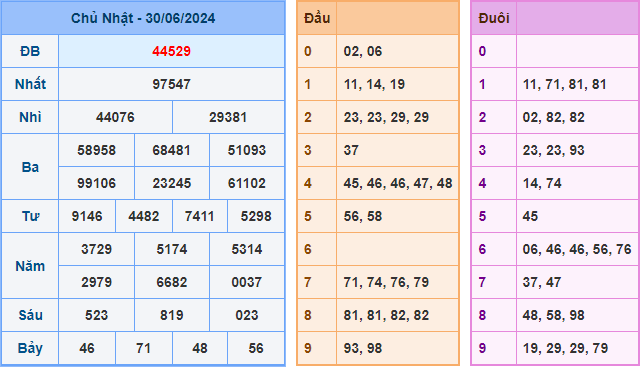The height and width of the screenshot is (367, 641).
Task: Click Đầu values 56, 58
Action: coord(363,216)
